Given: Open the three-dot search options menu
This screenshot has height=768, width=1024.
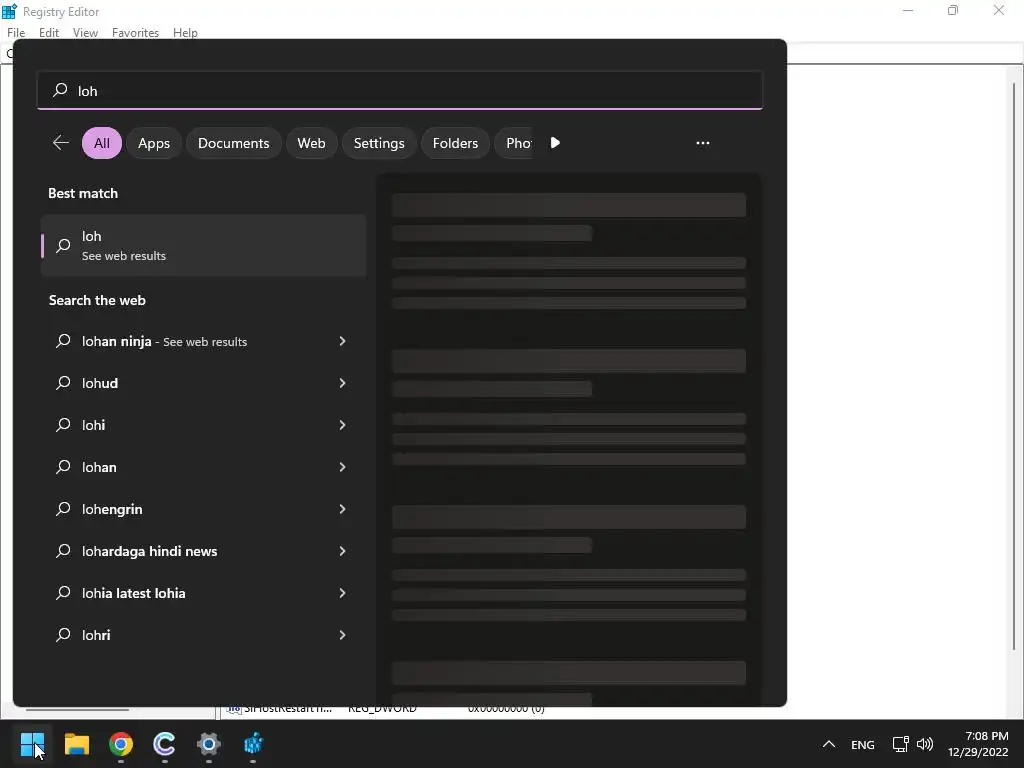Looking at the screenshot, I should tap(703, 142).
